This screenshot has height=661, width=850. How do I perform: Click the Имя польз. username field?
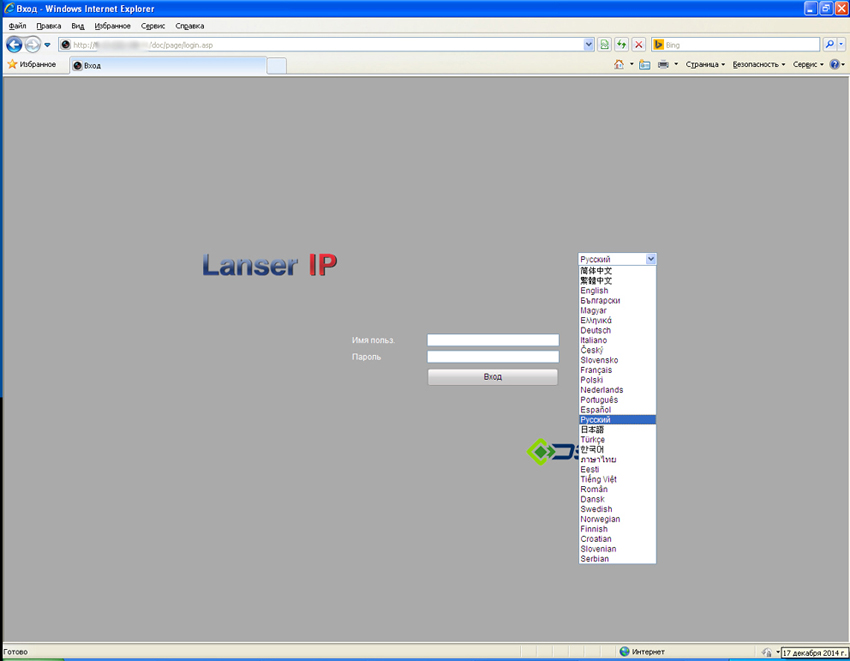click(493, 340)
